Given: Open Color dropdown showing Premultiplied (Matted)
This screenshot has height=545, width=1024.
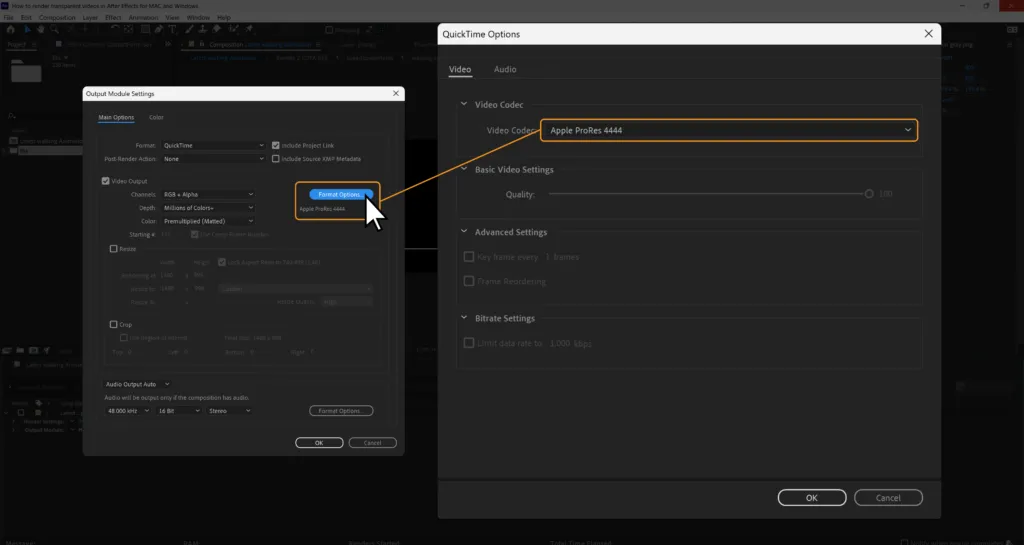Looking at the screenshot, I should (x=208, y=221).
